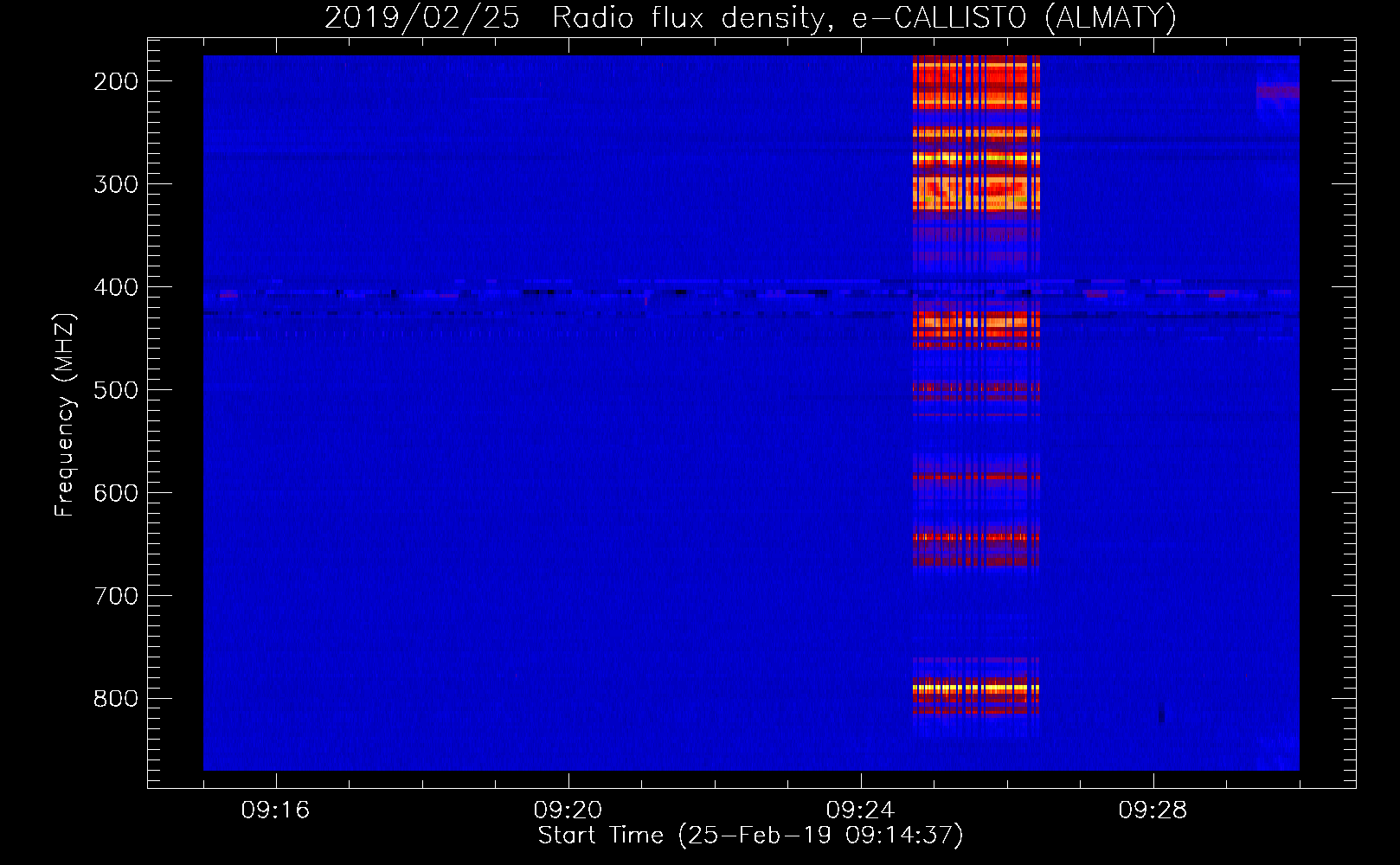Select the 'Frequency (MHZ)' y-axis label
The height and width of the screenshot is (865, 1400).
65,415
